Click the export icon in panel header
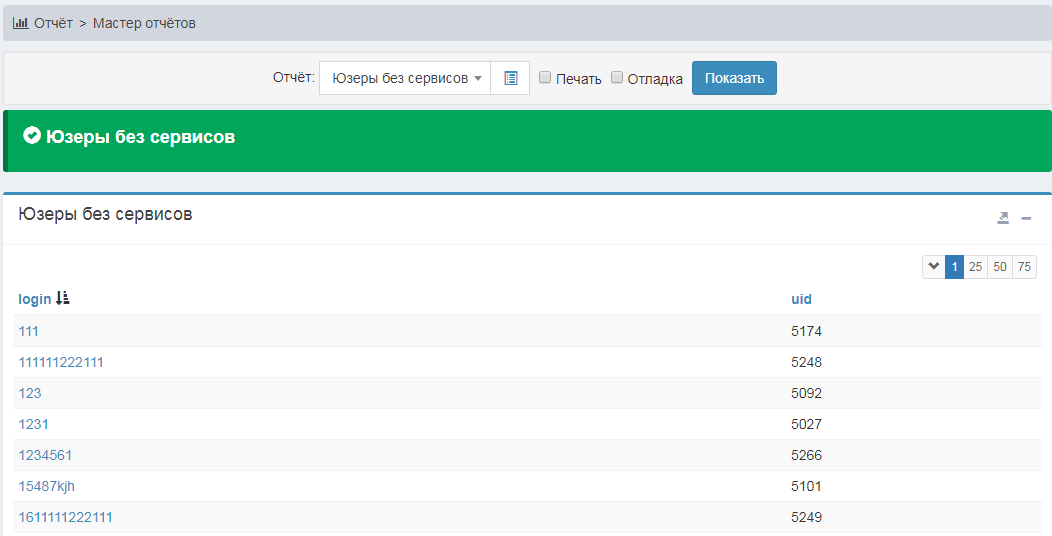The width and height of the screenshot is (1052, 536). pos(1003,218)
